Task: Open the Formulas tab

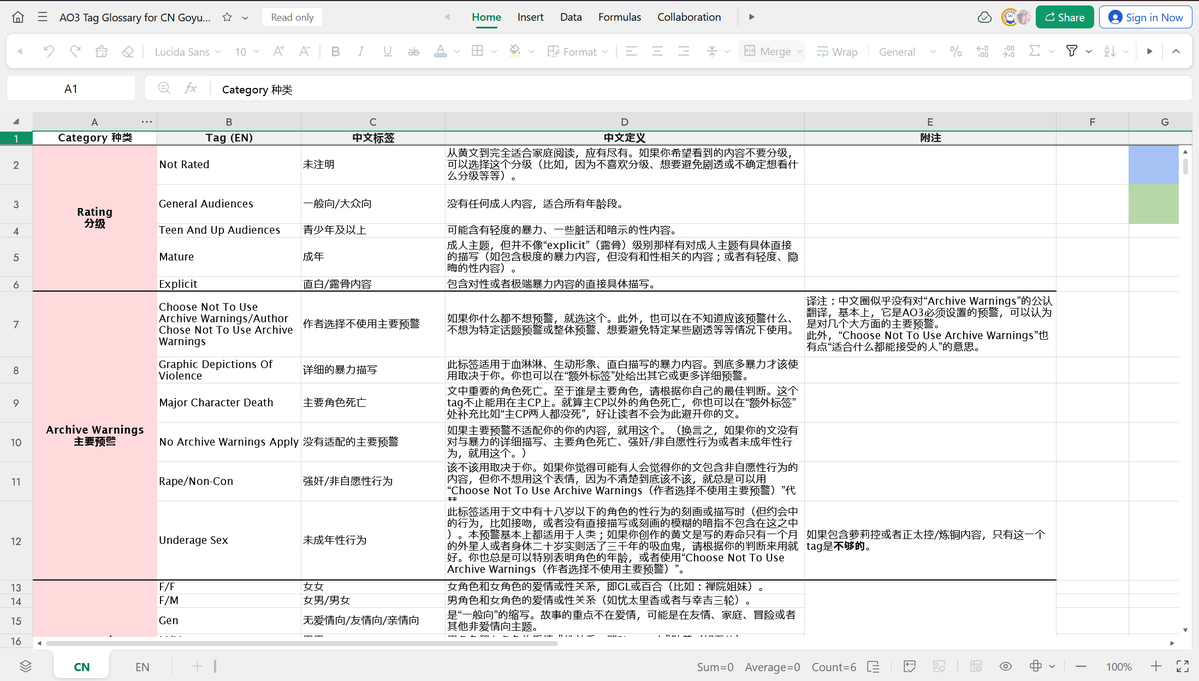Action: (619, 17)
